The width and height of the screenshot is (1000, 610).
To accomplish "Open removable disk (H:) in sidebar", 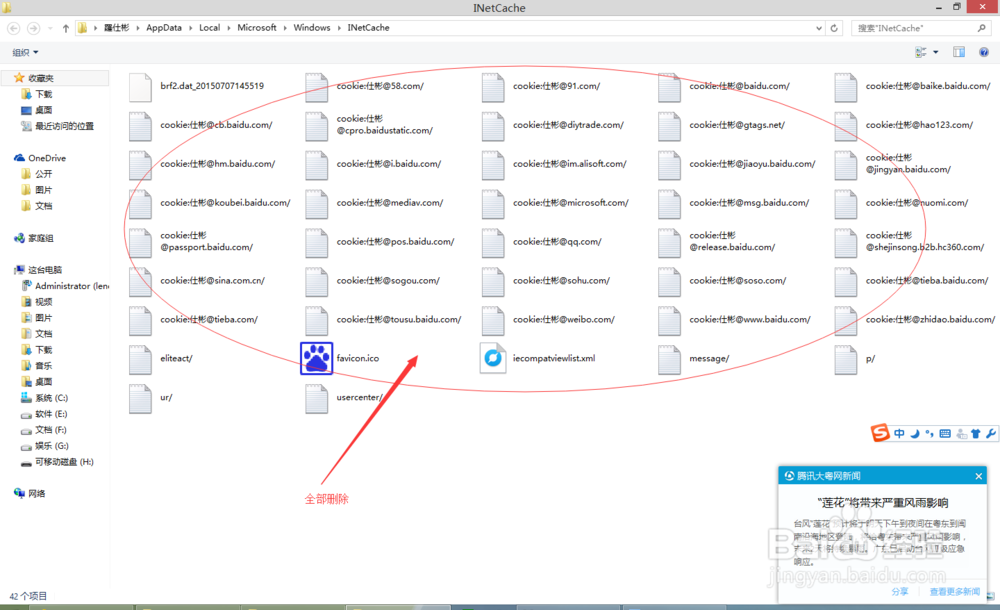I will (x=64, y=461).
